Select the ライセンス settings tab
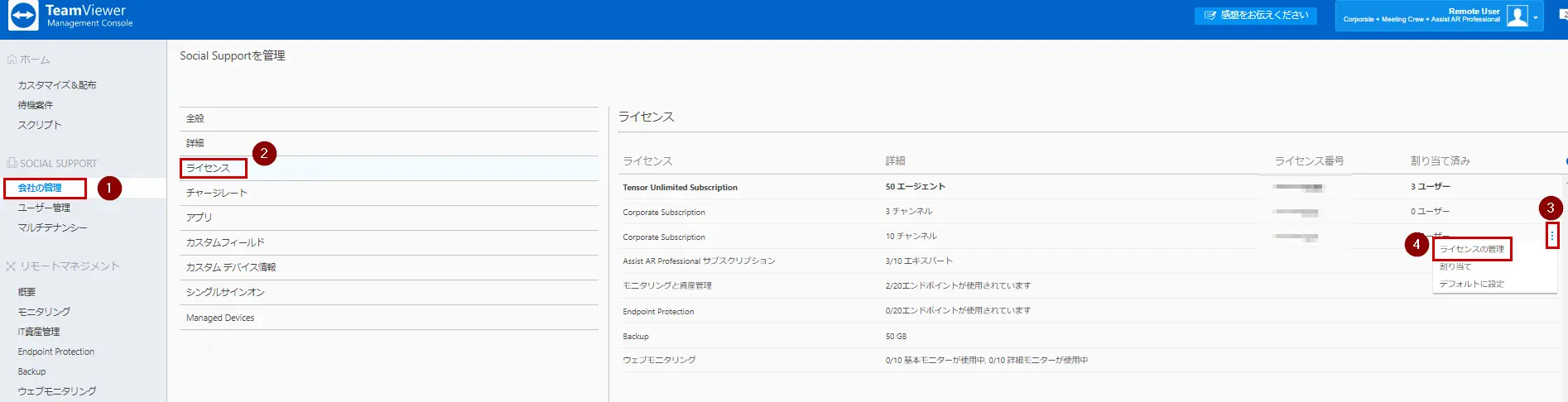 389,168
